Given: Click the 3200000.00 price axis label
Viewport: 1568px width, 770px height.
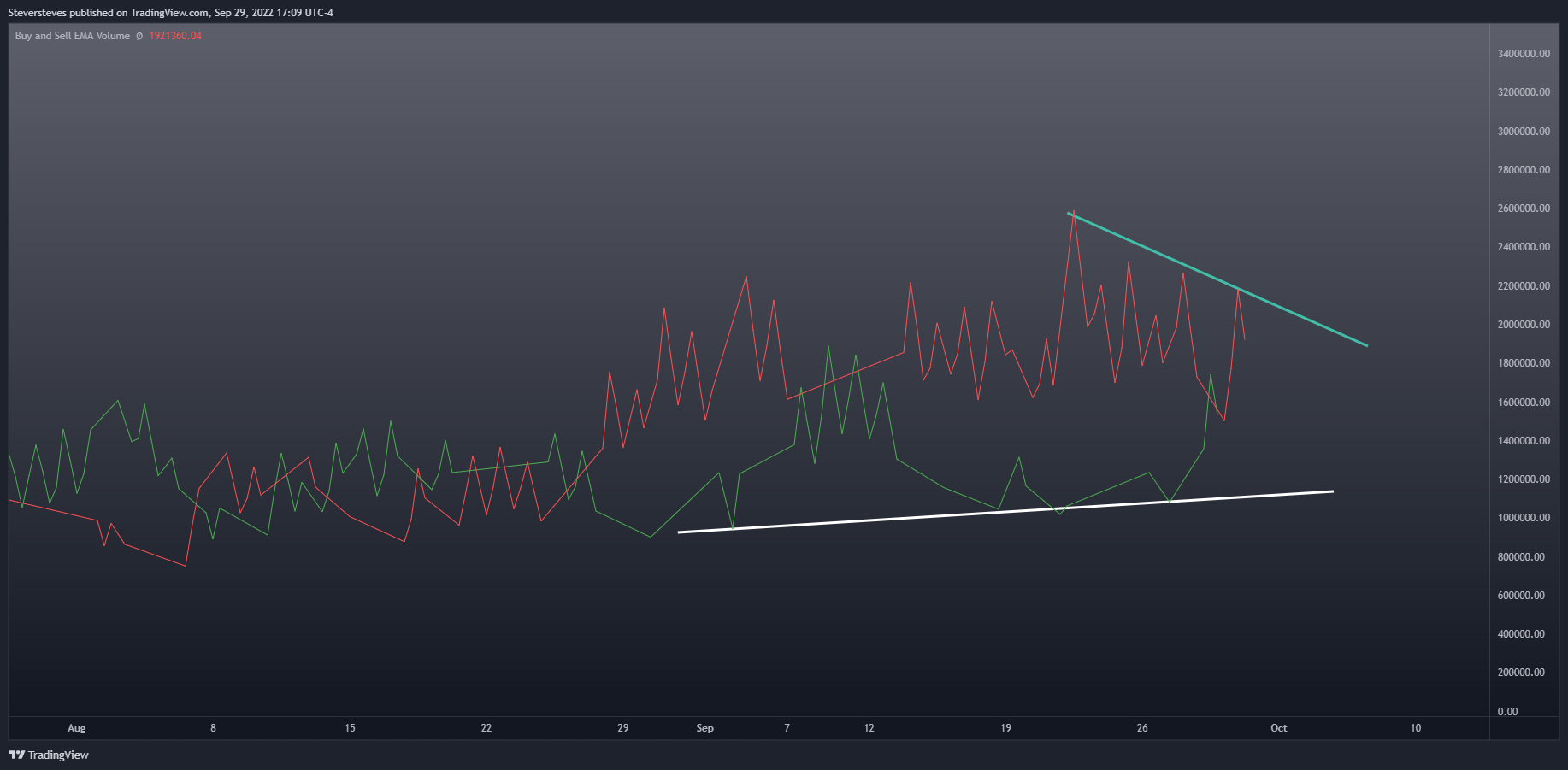Looking at the screenshot, I should [1524, 92].
